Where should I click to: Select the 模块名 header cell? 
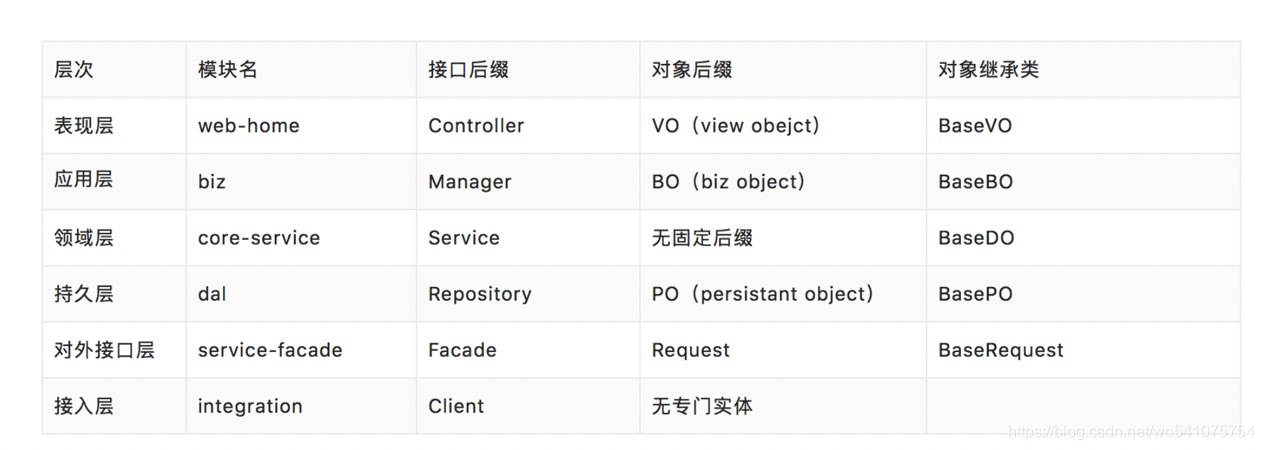301,70
